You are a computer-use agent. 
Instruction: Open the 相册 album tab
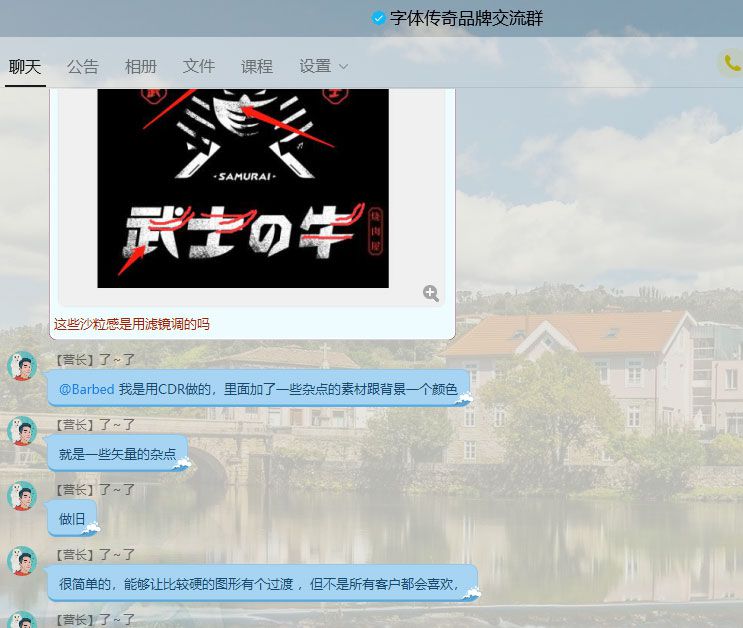coord(141,66)
